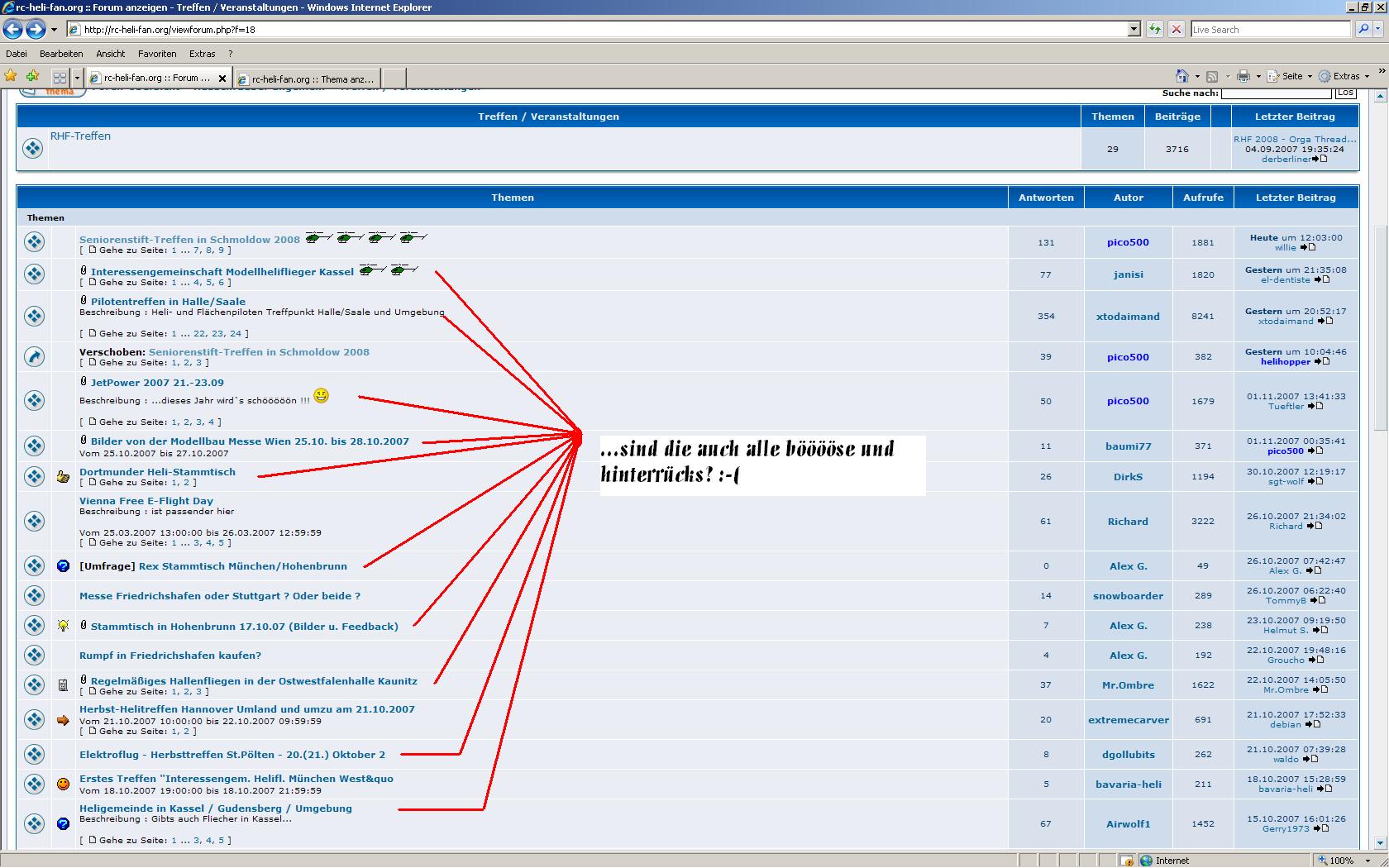The image size is (1389, 868).
Task: Open the JetPower 2007 21.-23.09 topic
Action: pos(157,383)
